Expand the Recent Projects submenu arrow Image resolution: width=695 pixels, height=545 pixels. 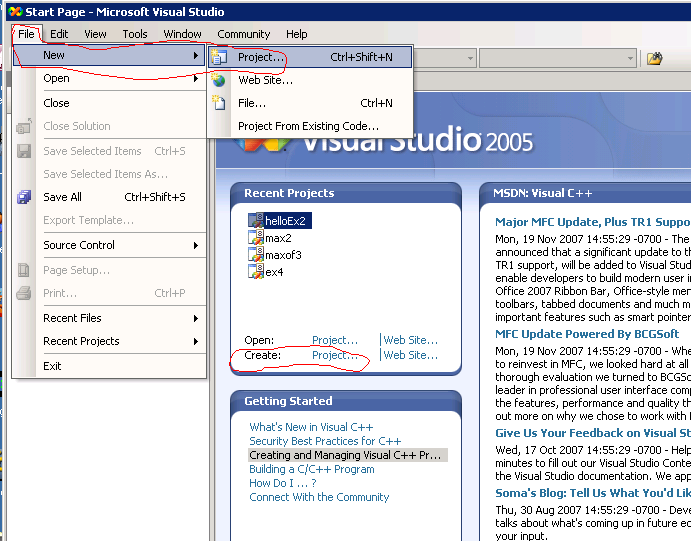195,341
